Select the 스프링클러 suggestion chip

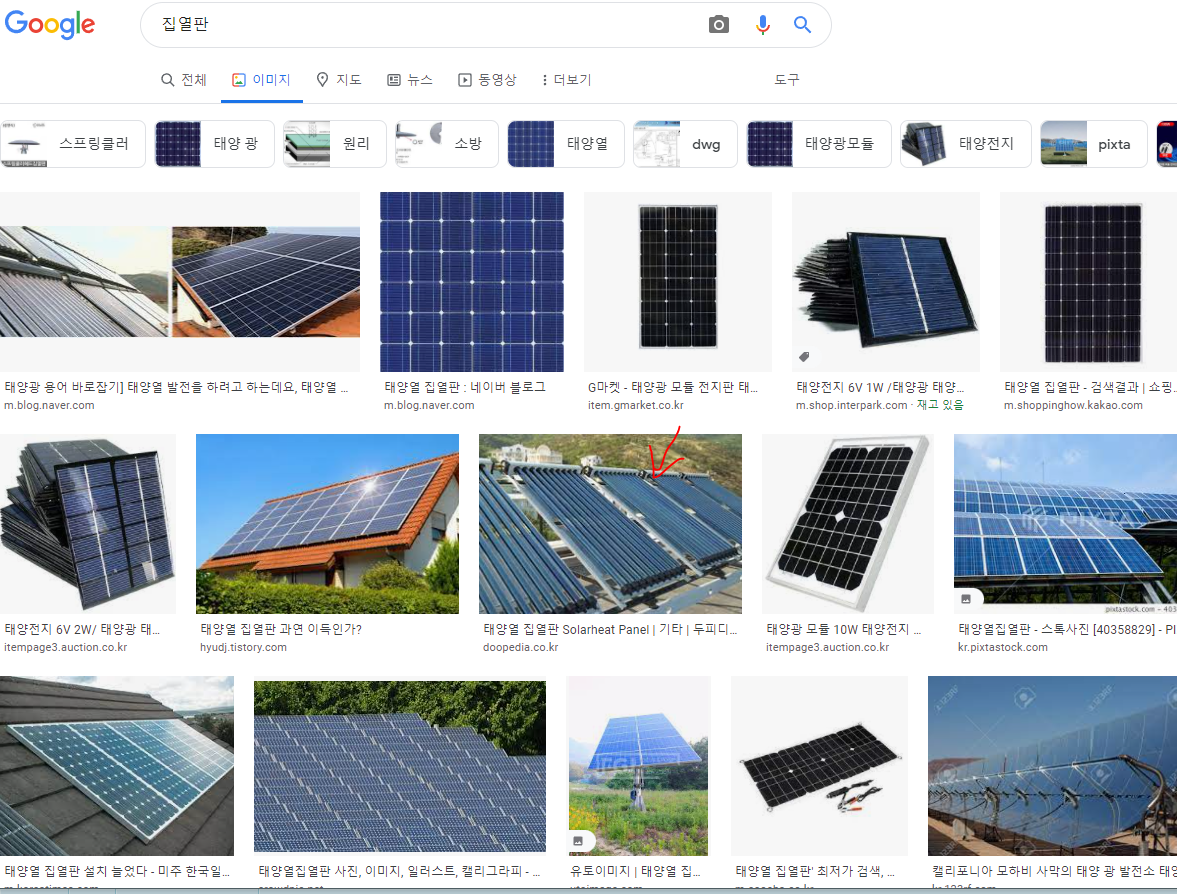click(x=73, y=143)
